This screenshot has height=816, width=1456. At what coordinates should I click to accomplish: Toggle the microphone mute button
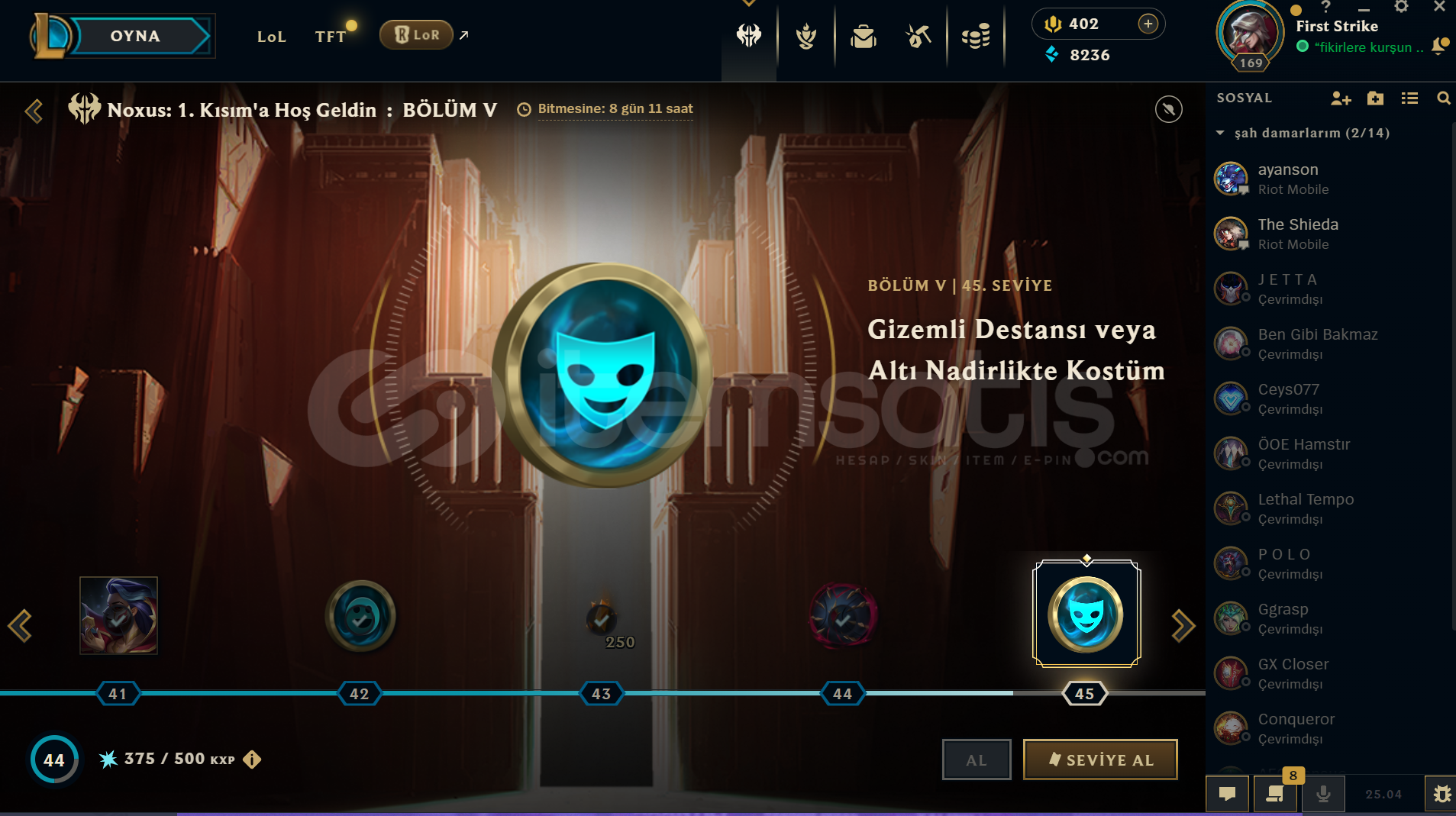1323,794
